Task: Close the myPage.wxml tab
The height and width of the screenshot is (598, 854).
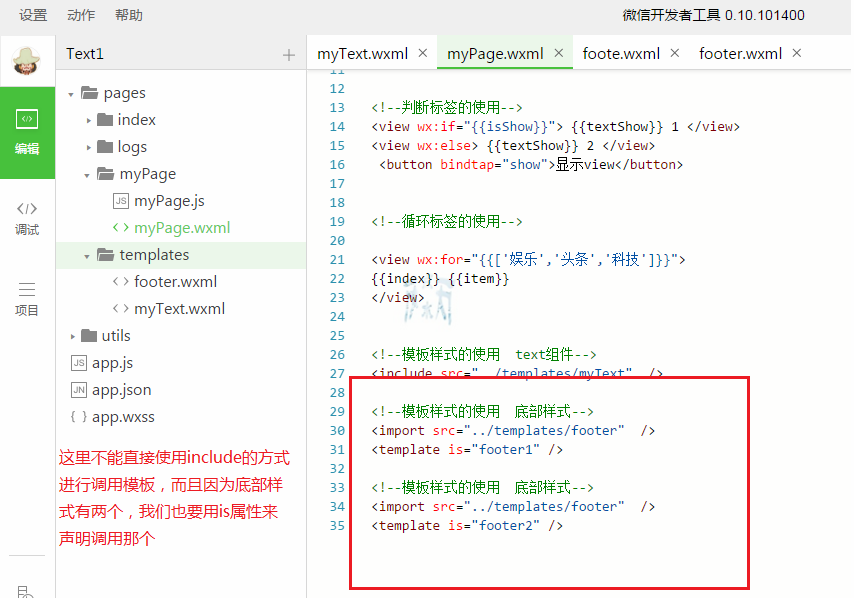Action: [x=559, y=53]
